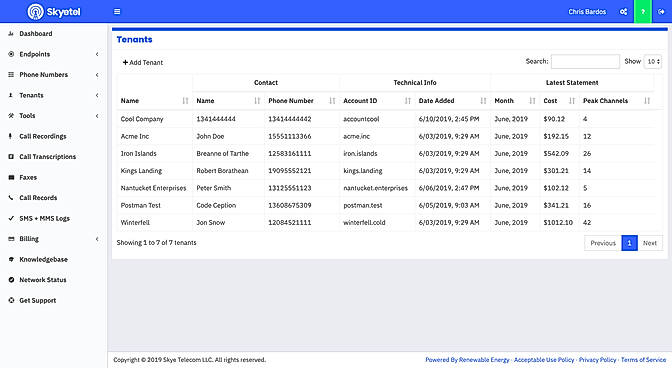Image resolution: width=672 pixels, height=368 pixels.
Task: Go to Faxes page
Action: coord(28,177)
